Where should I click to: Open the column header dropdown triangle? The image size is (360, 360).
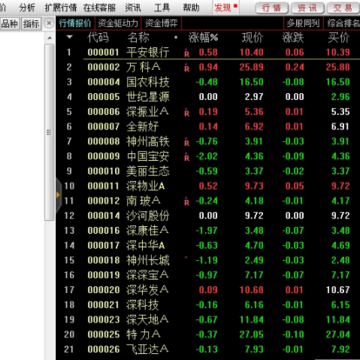click(x=69, y=37)
